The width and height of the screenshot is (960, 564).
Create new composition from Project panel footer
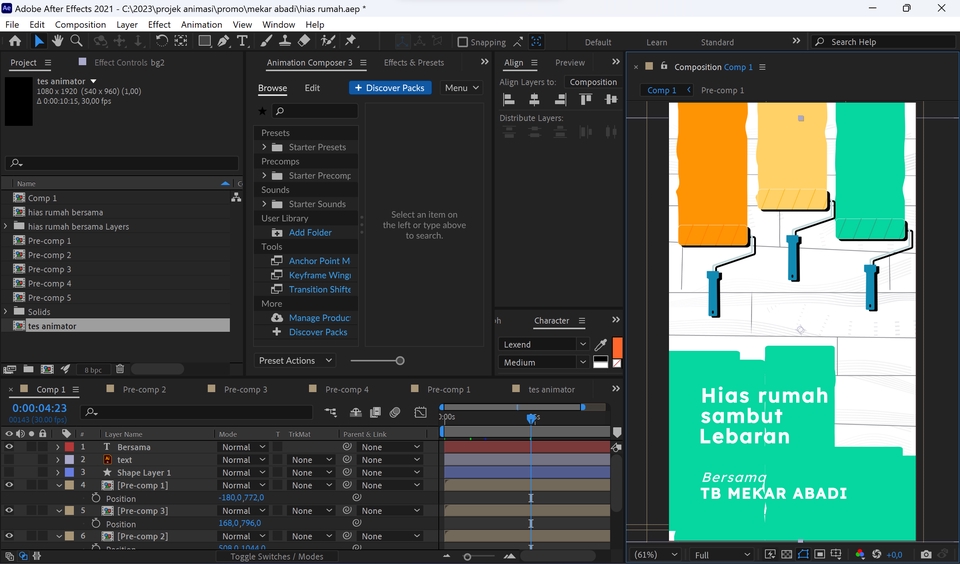point(47,369)
